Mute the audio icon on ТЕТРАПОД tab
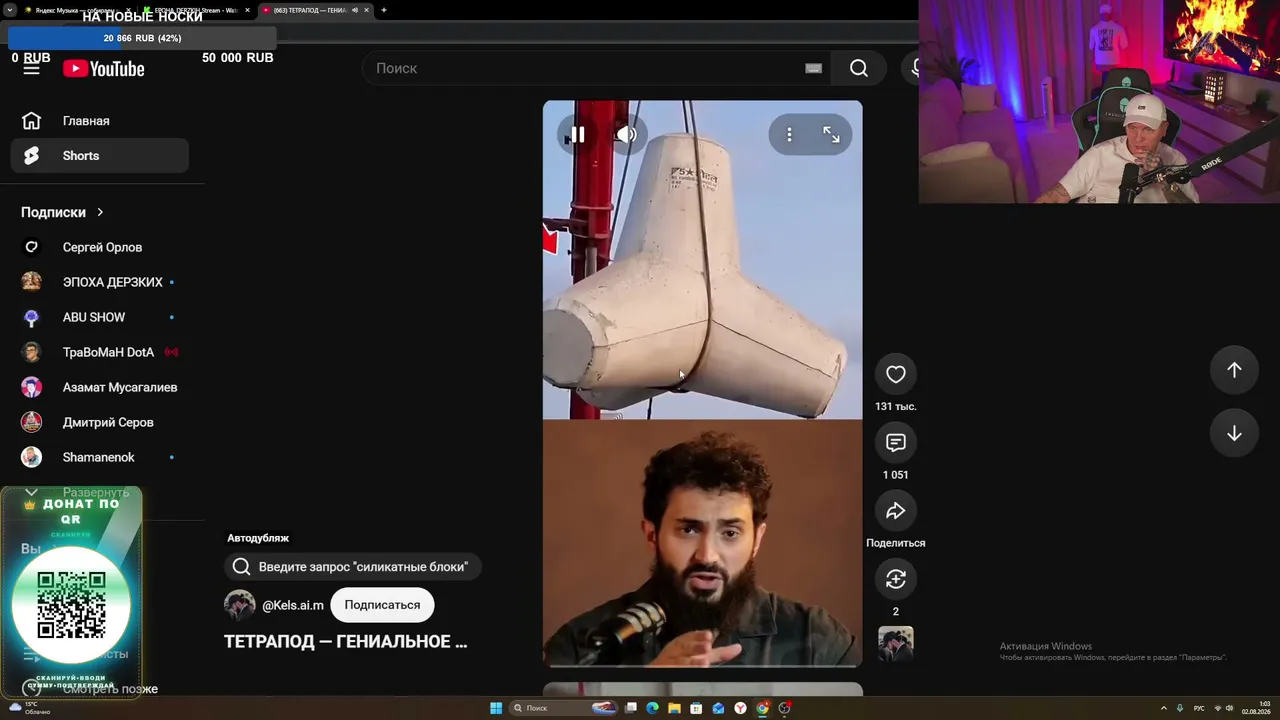Screen dimensions: 1280x720 click(x=355, y=10)
